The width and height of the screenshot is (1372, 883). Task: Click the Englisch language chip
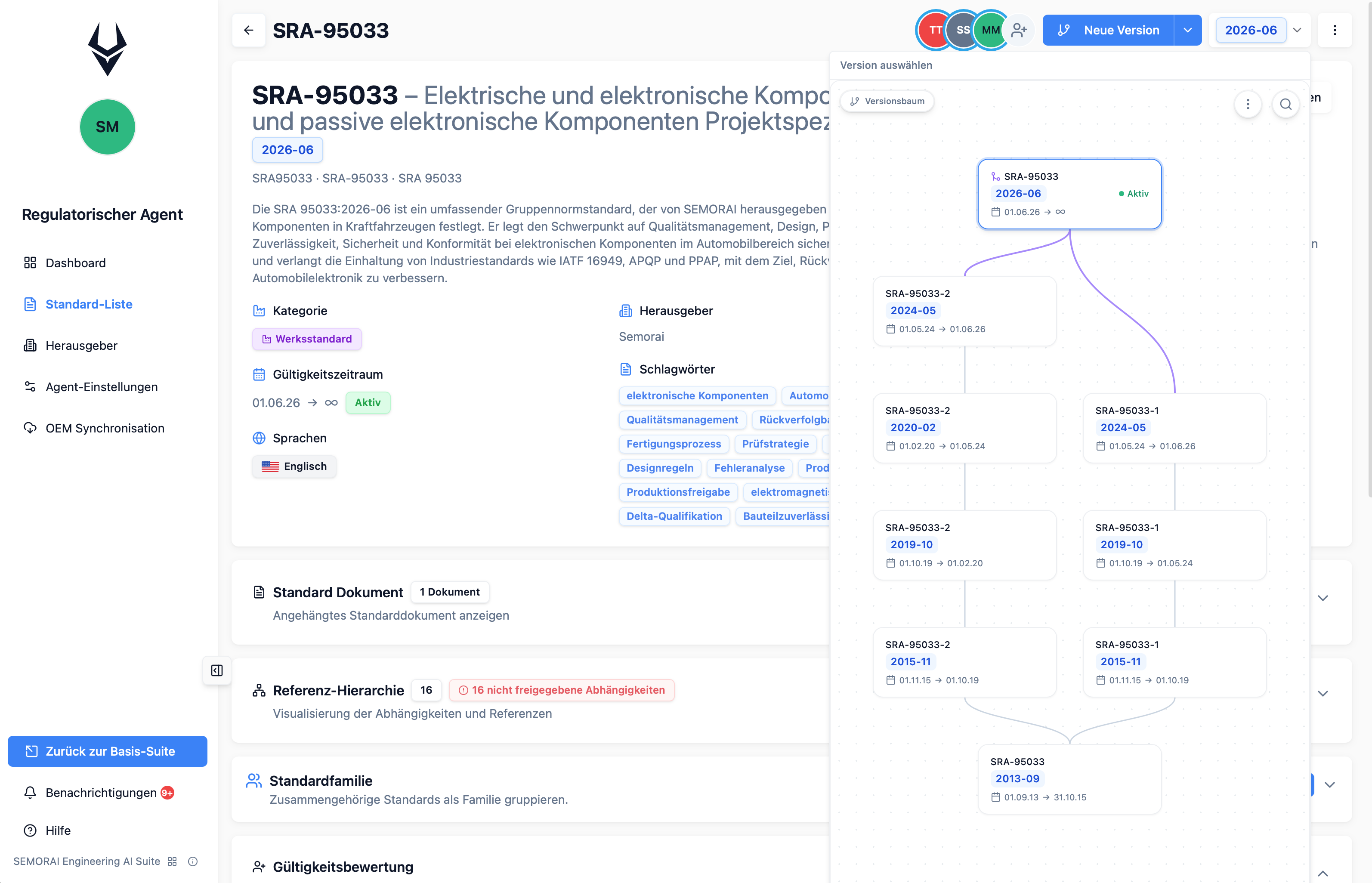point(294,466)
